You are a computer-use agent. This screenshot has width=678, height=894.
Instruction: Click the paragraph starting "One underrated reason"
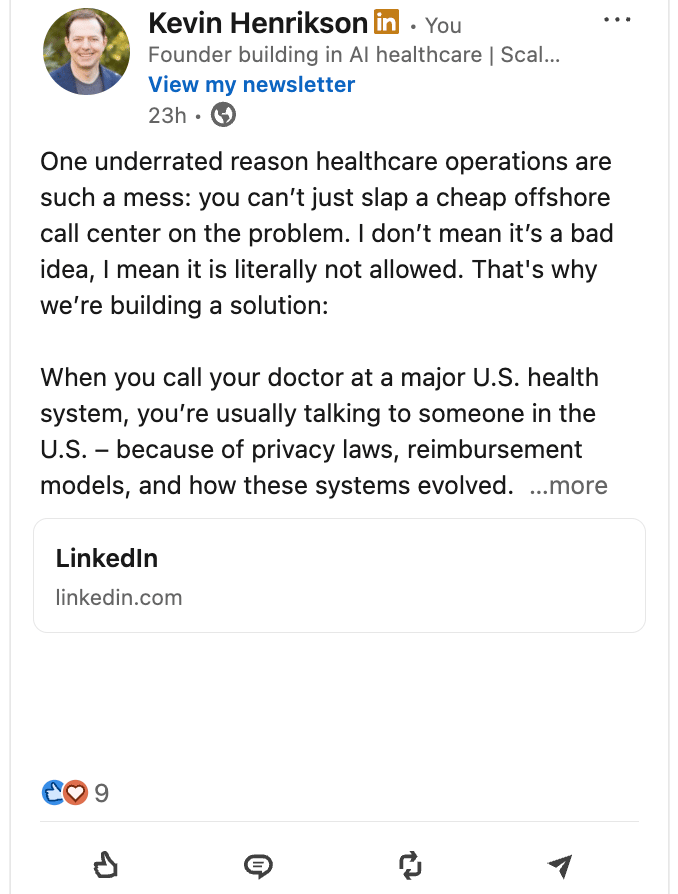326,233
